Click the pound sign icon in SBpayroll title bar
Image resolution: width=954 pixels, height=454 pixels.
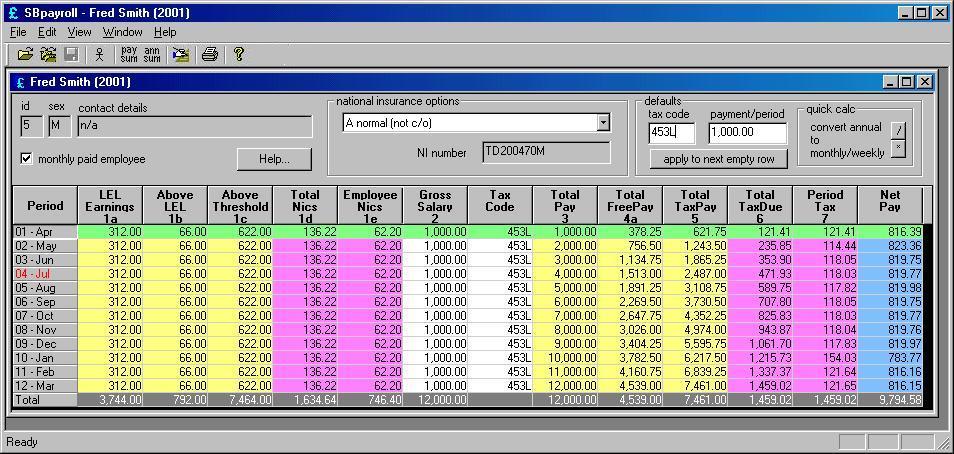coord(13,13)
